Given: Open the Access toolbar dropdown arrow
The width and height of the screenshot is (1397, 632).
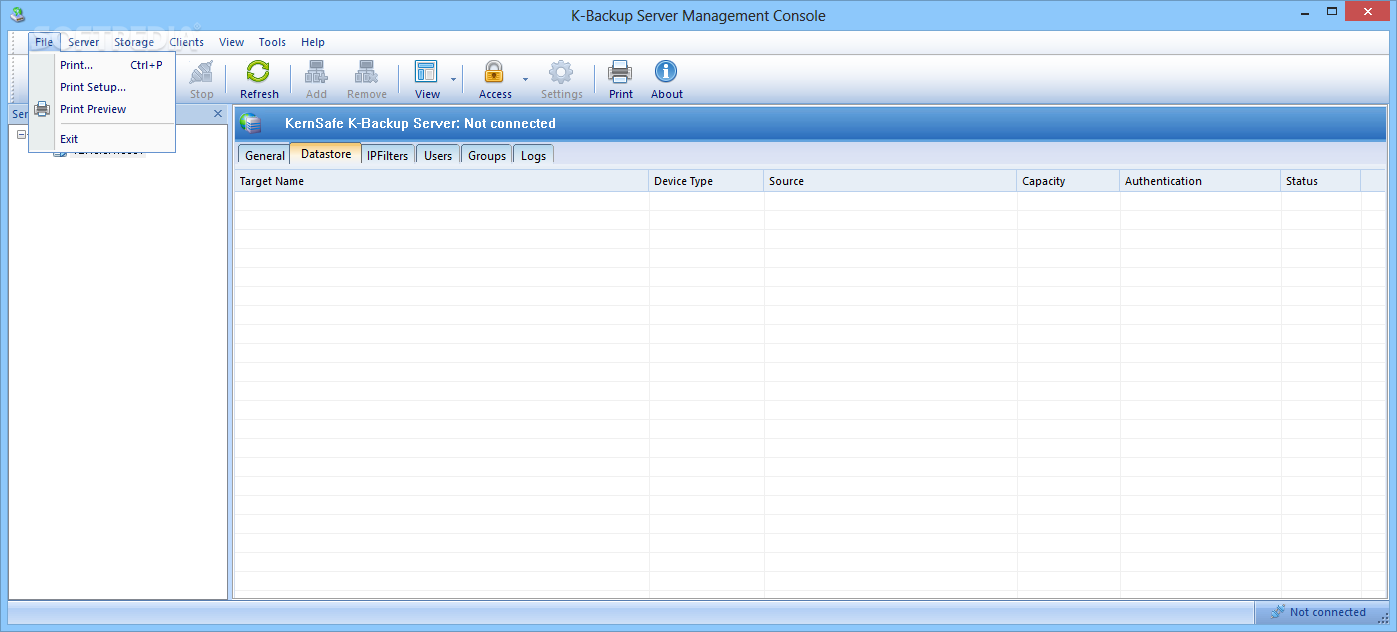Looking at the screenshot, I should [525, 79].
